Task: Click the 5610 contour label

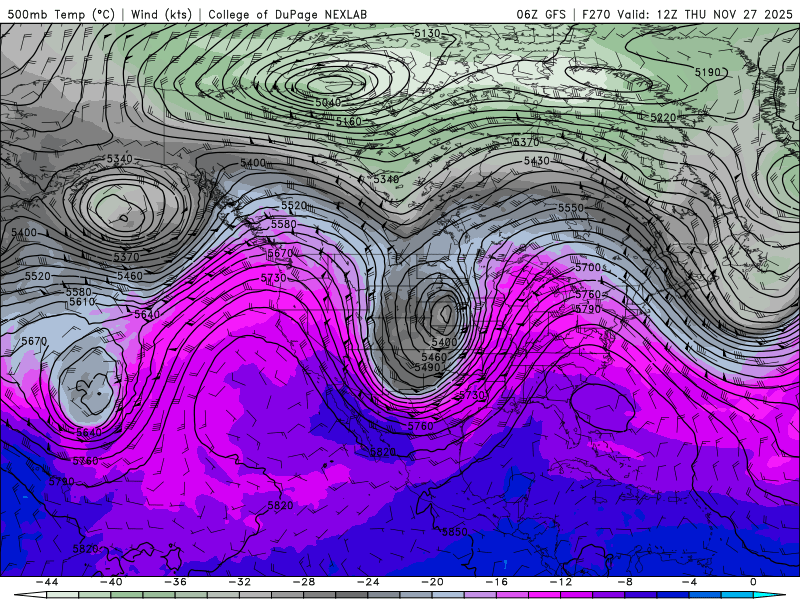Action: (82, 302)
